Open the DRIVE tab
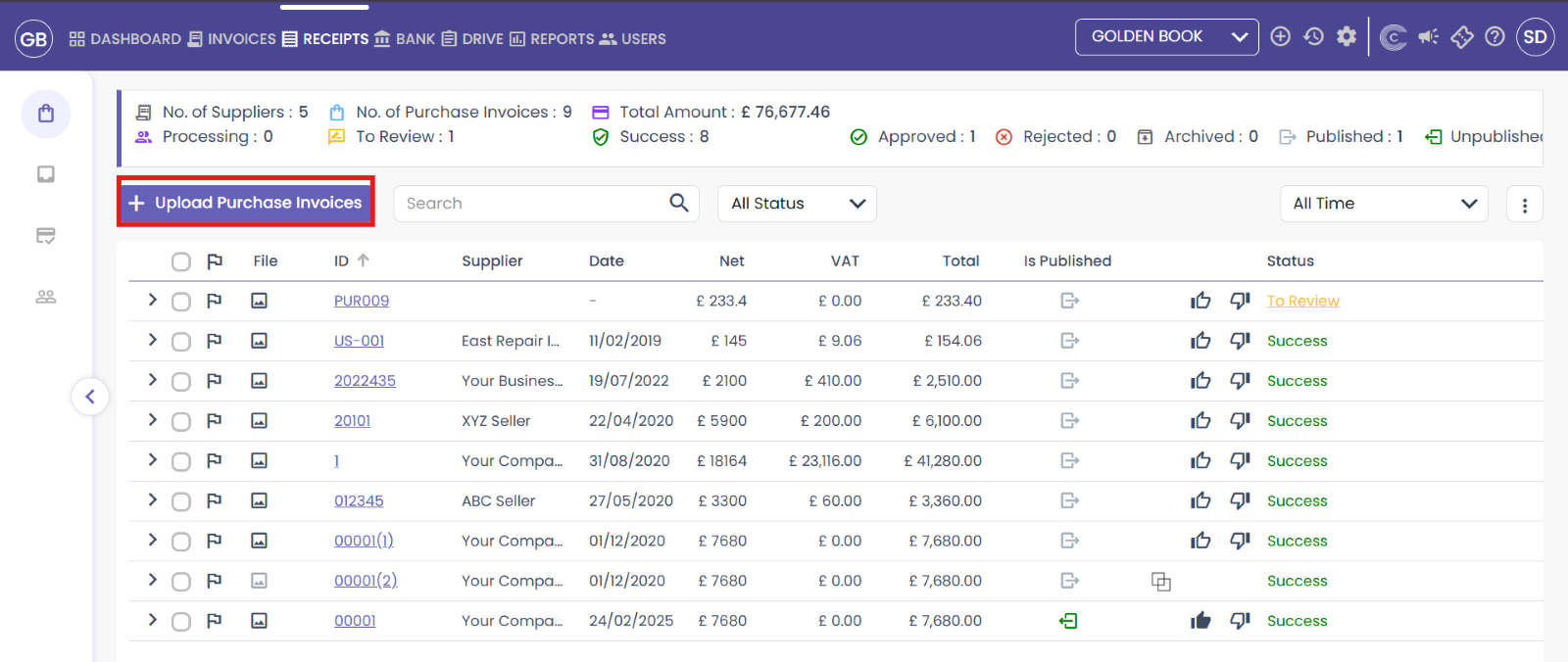 (472, 39)
